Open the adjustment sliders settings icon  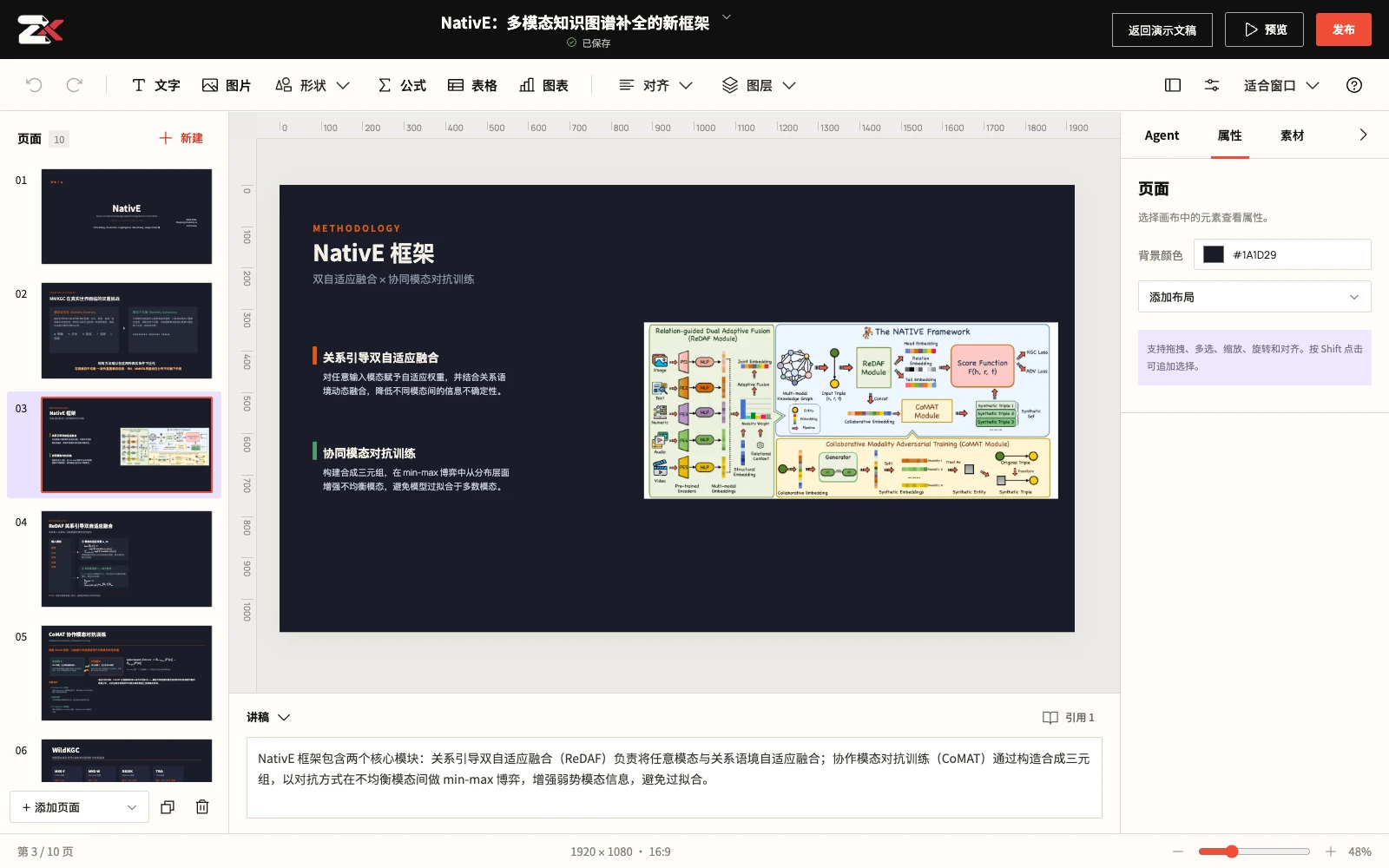[1212, 85]
